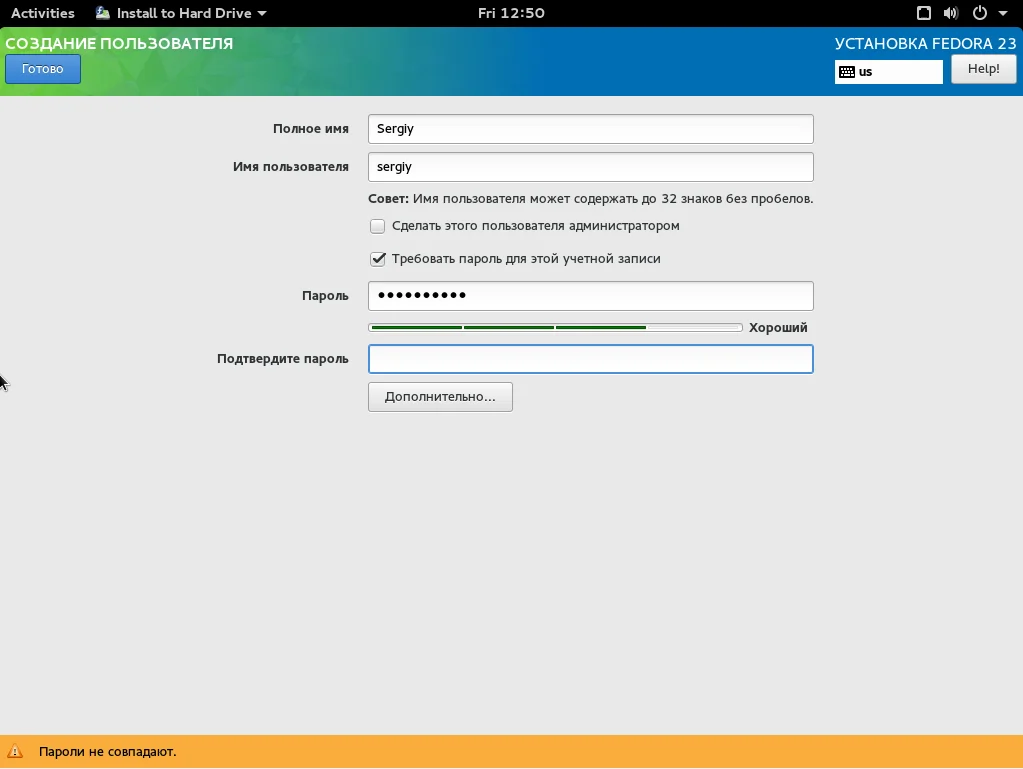
Task: Focus the Имя пользователя field containing sergiy
Action: (x=590, y=167)
